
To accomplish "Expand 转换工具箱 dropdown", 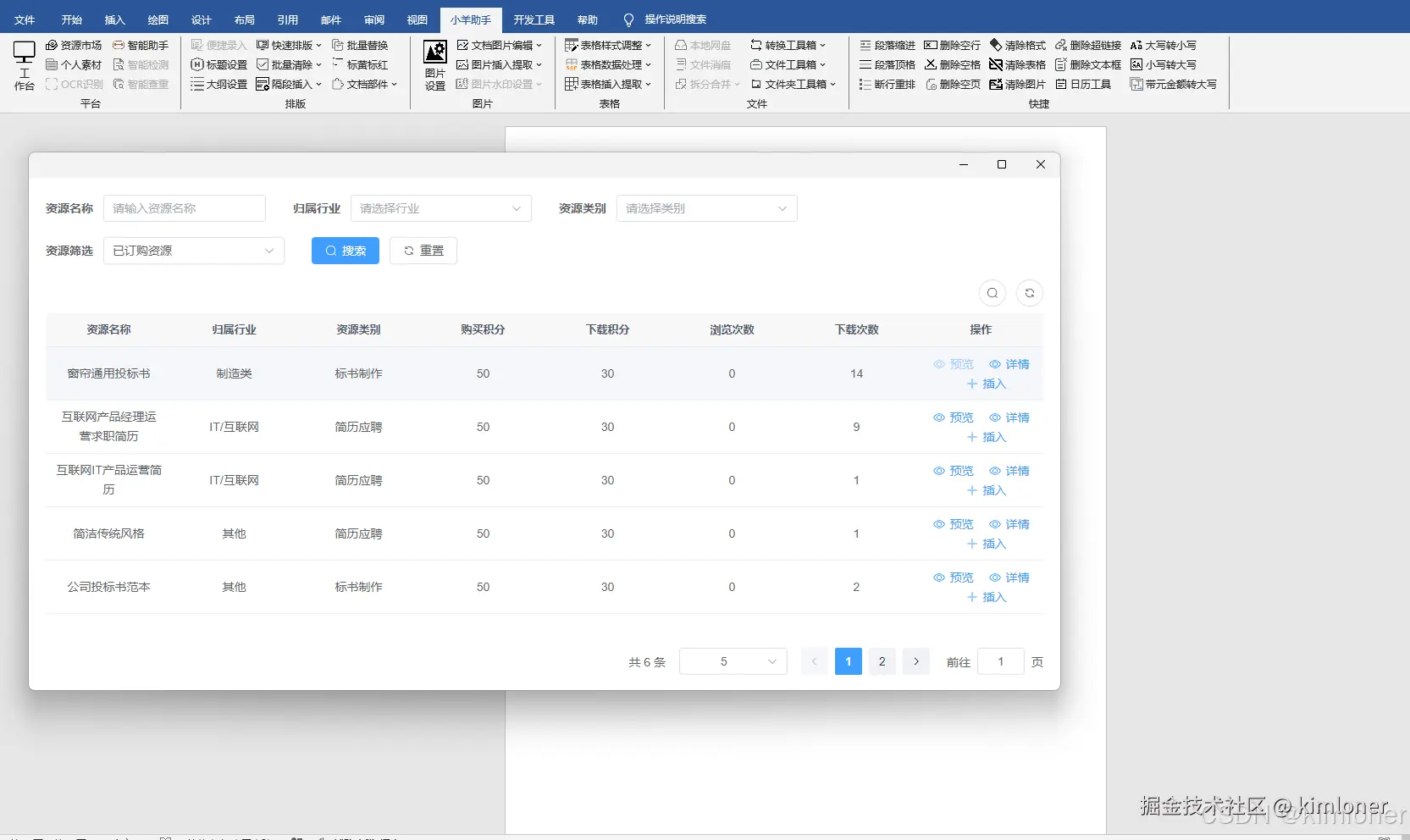I will click(788, 45).
